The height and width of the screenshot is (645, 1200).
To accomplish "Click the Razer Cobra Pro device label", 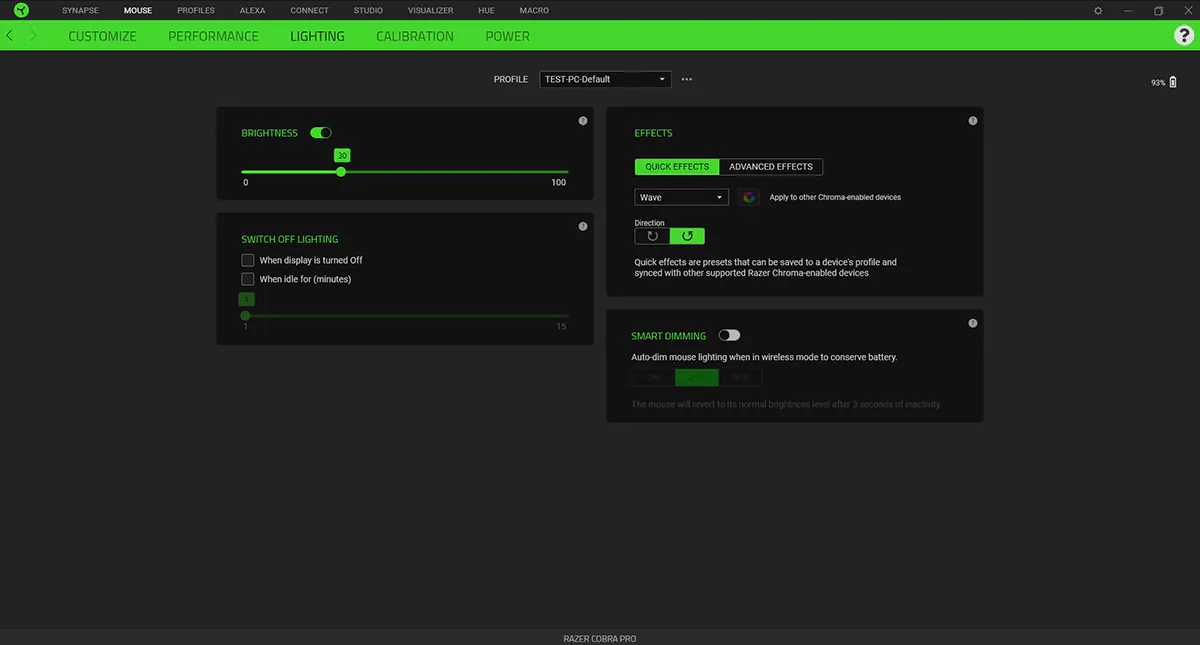I will tap(600, 638).
